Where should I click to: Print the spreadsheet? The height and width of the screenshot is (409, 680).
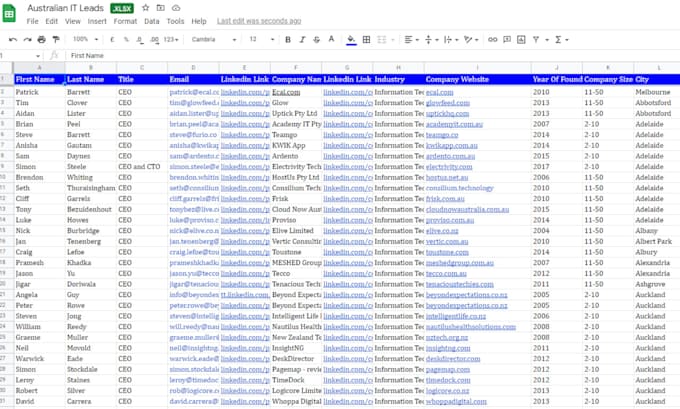42,39
